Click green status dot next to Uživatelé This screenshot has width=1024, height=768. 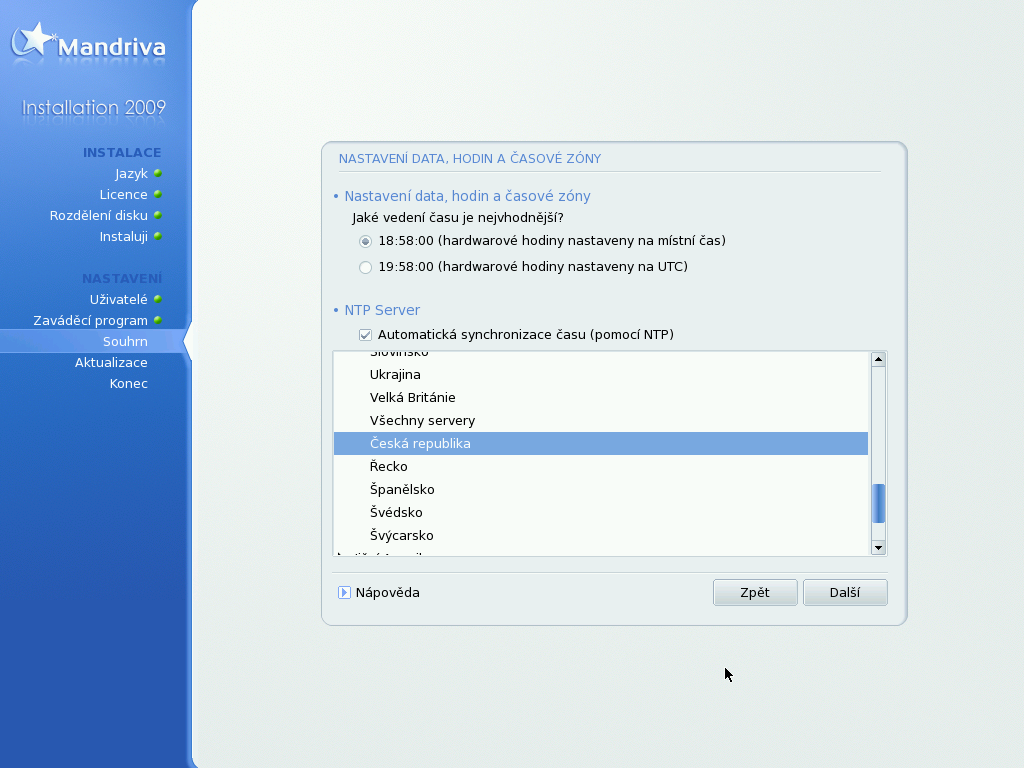coord(158,299)
